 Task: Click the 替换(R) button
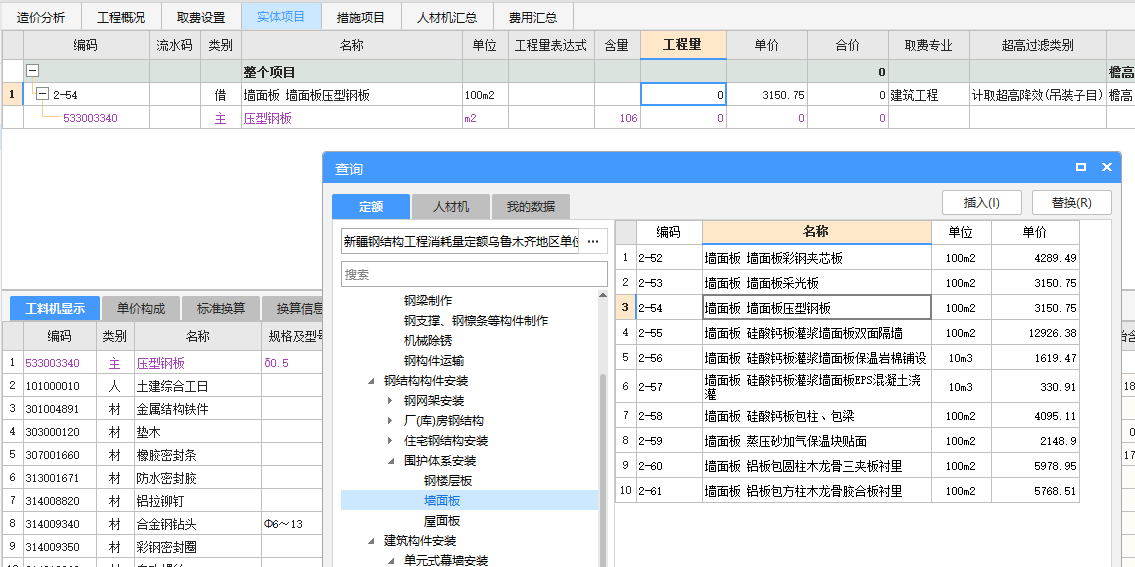pyautogui.click(x=1071, y=203)
